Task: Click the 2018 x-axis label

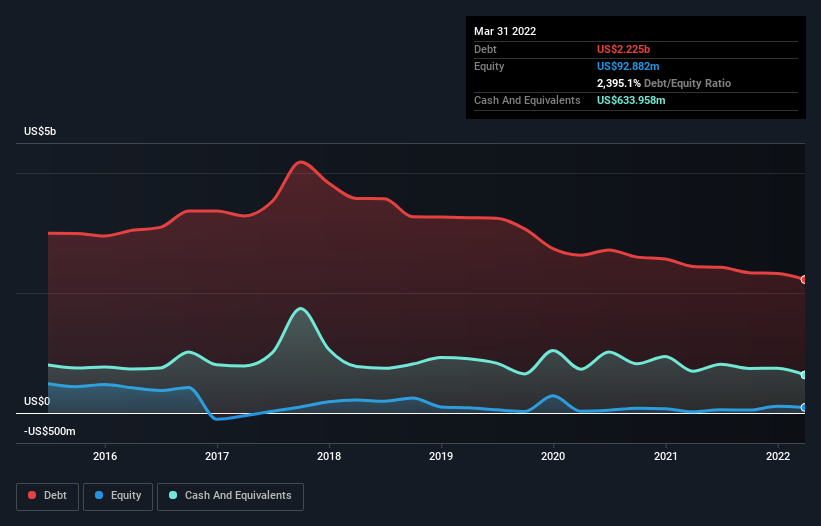Action: pos(329,456)
